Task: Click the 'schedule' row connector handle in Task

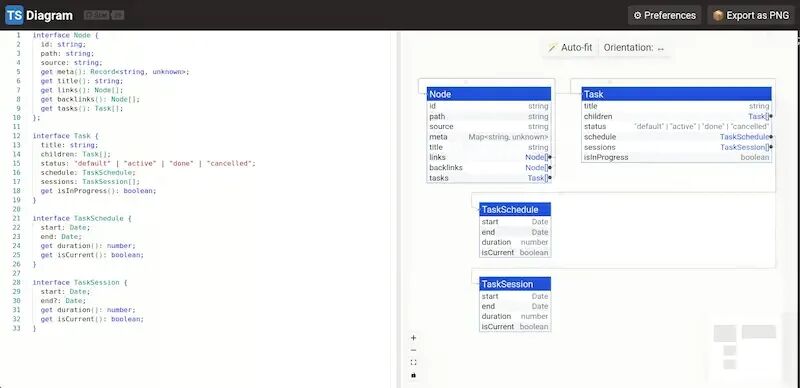Action: click(771, 137)
